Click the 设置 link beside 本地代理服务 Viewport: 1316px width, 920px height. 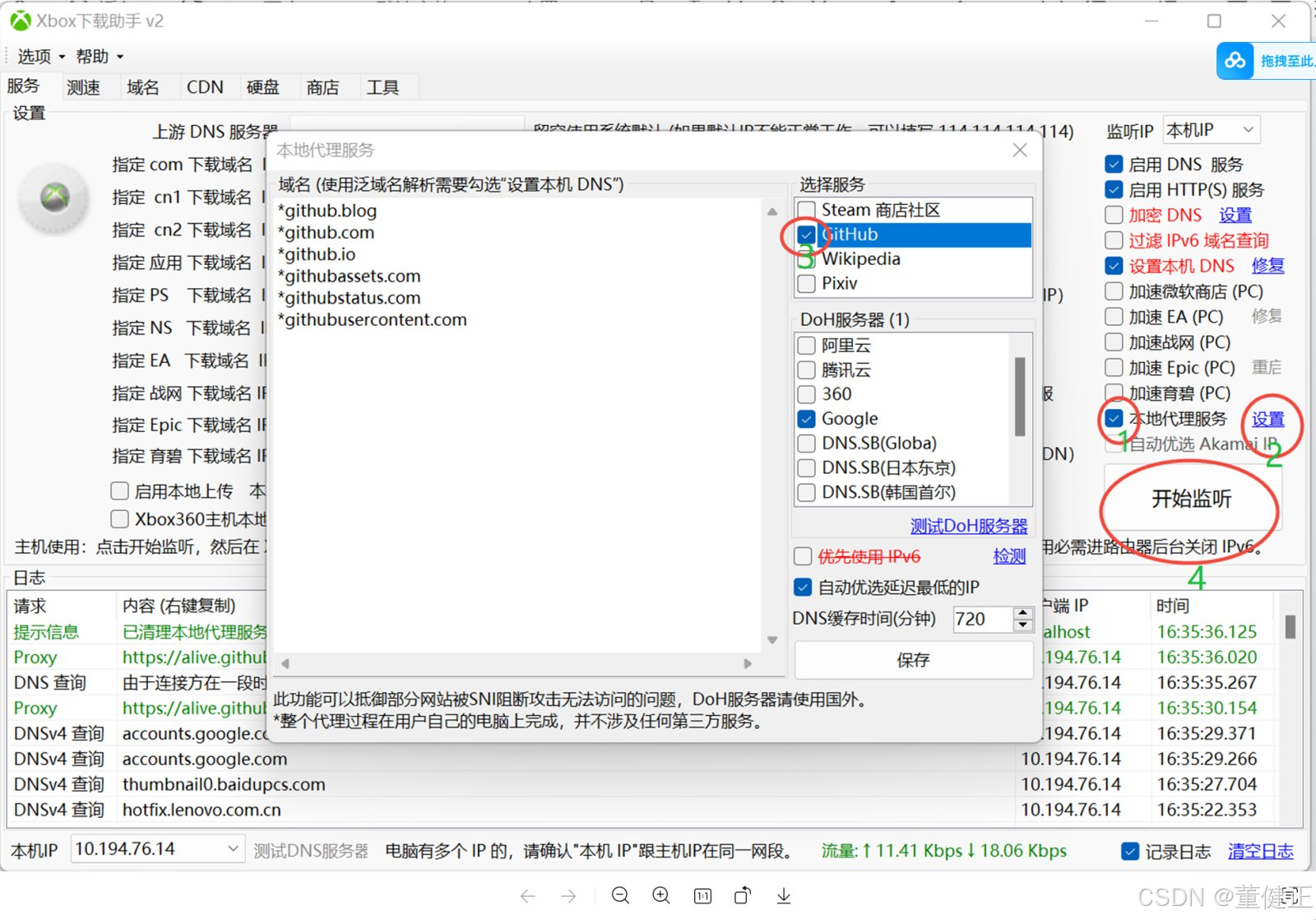point(1267,419)
